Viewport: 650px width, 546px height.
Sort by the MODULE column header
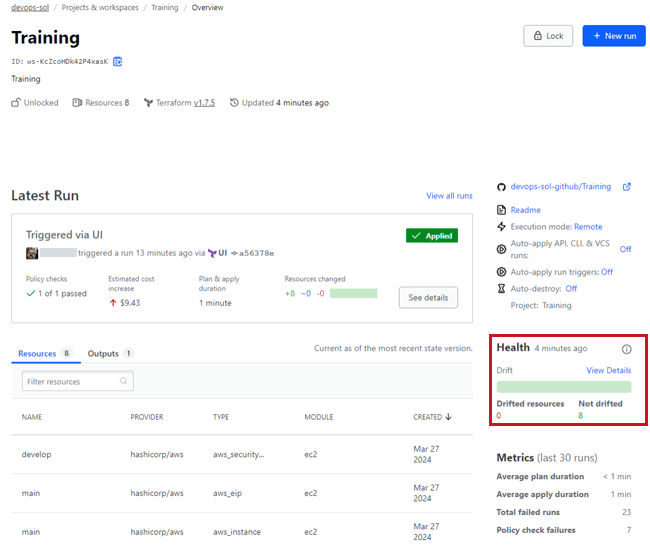pyautogui.click(x=318, y=417)
